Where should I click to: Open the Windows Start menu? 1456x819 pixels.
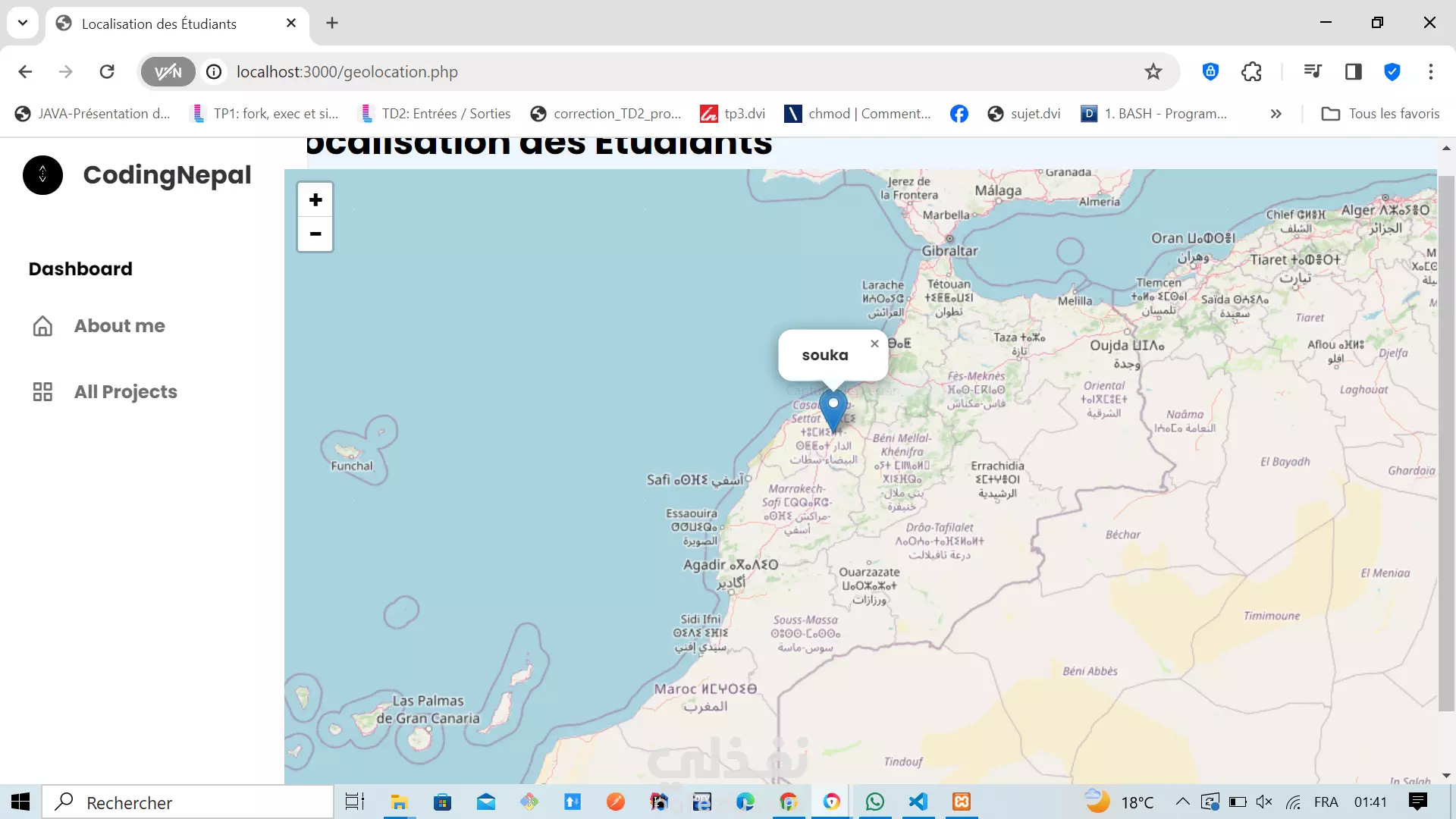pyautogui.click(x=20, y=802)
